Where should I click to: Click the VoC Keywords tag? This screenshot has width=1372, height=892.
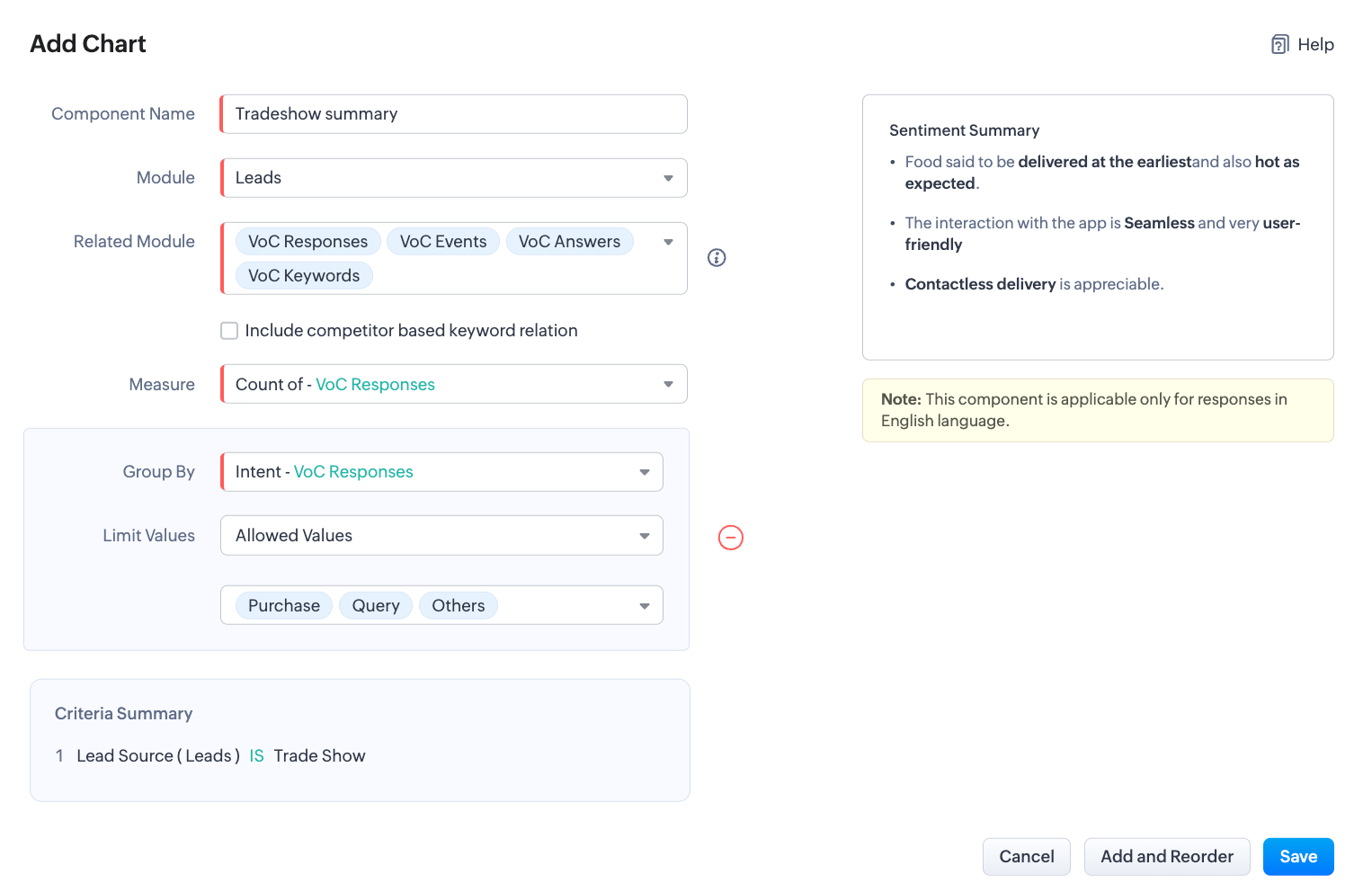(304, 276)
